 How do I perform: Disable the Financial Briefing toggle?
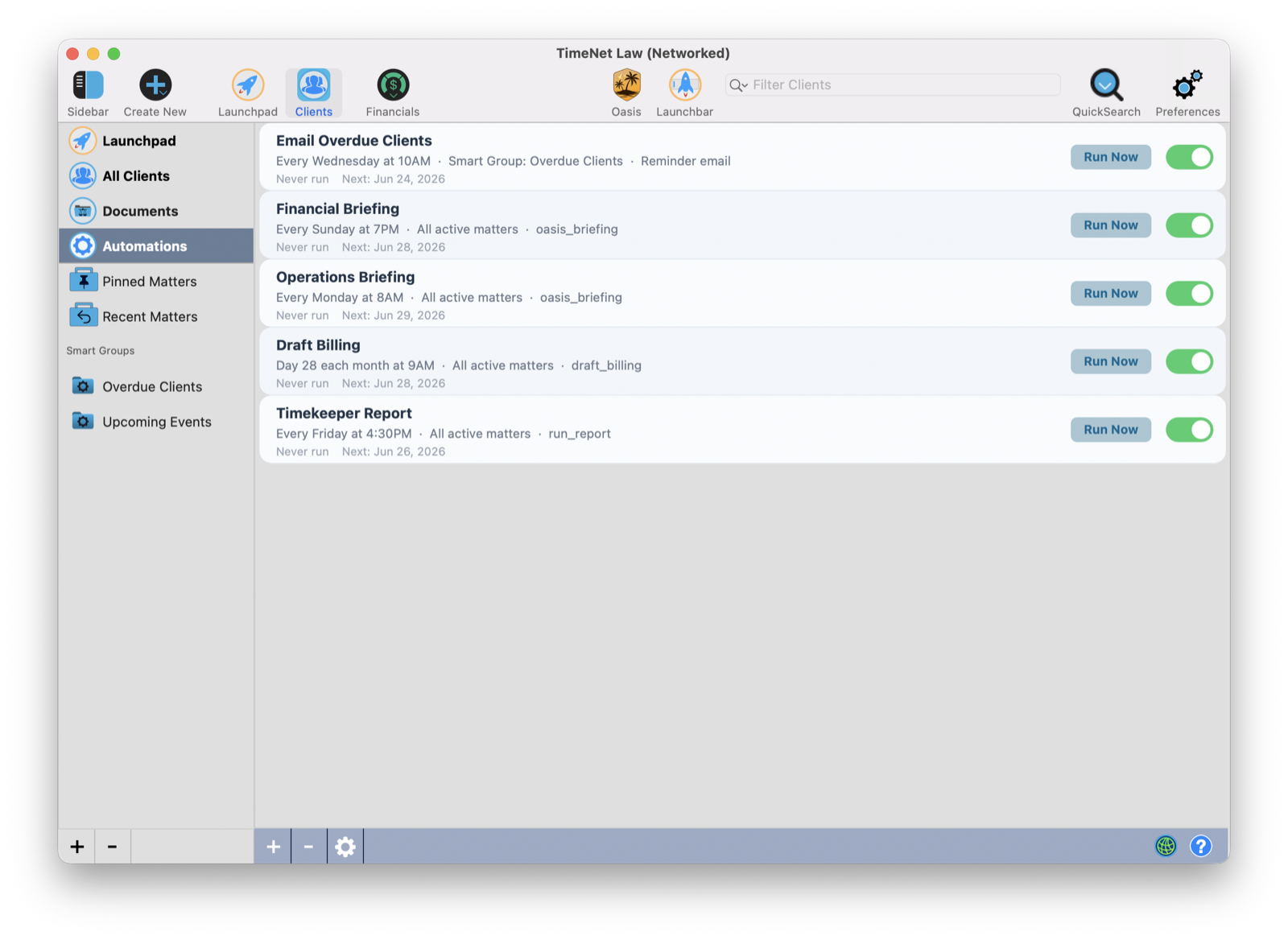(x=1189, y=225)
